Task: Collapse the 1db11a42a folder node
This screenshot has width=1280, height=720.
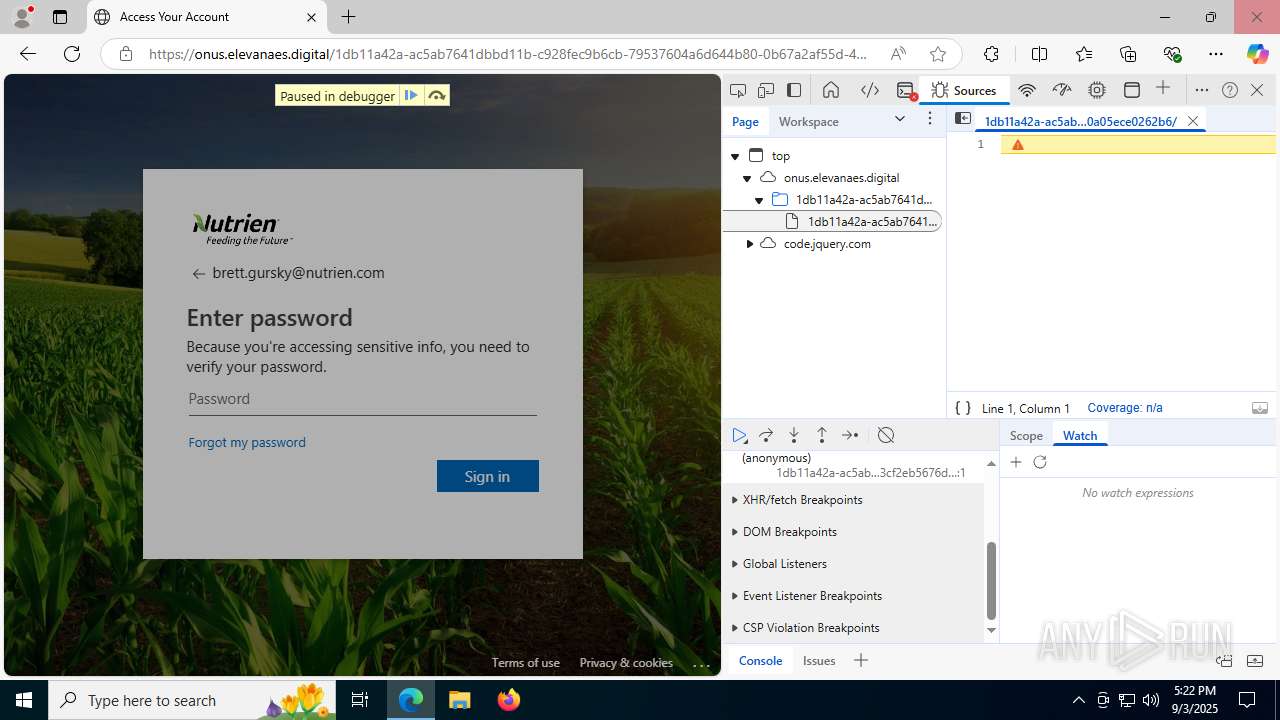Action: (x=759, y=200)
